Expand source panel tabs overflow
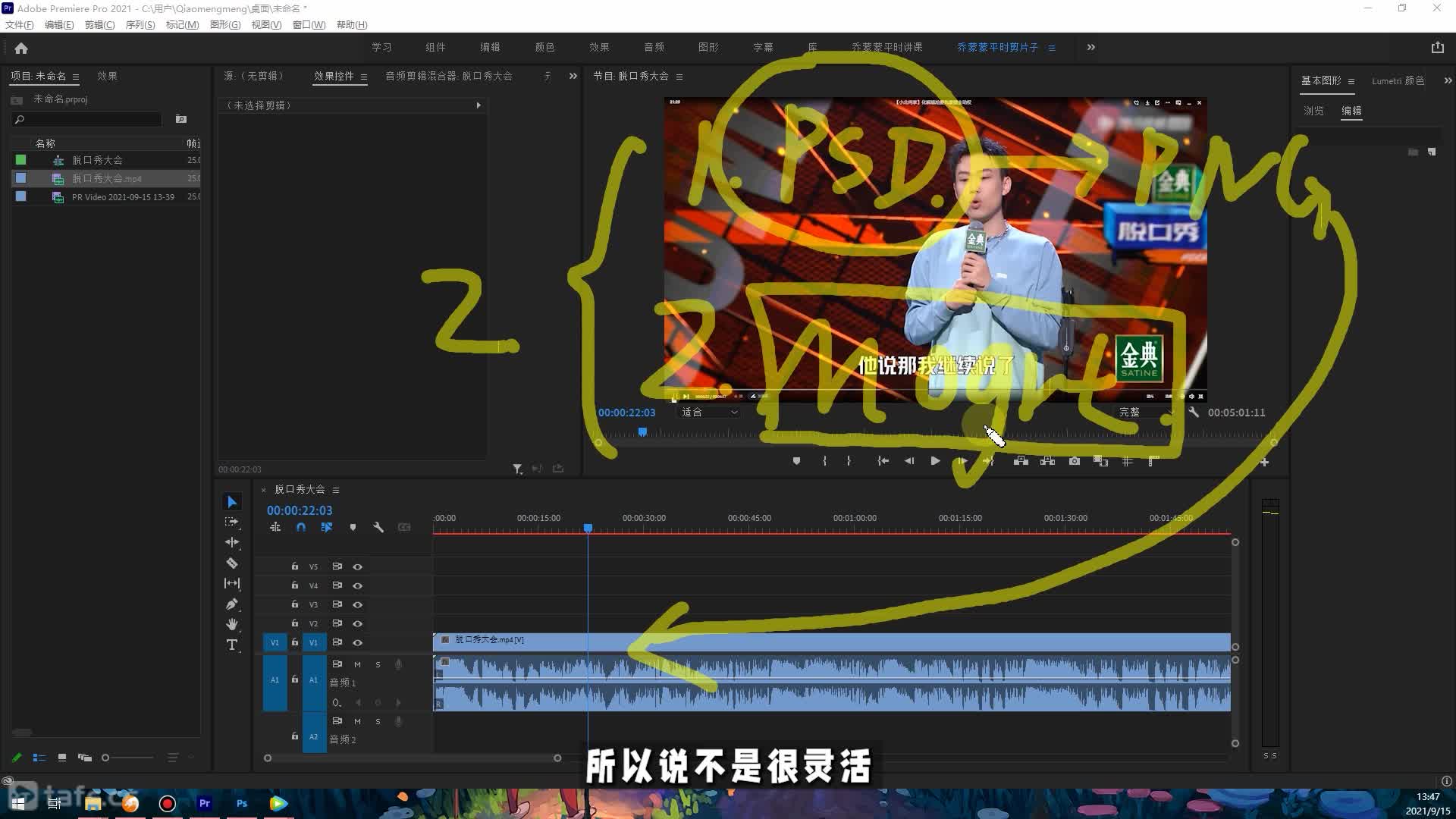The width and height of the screenshot is (1456, 819). (573, 76)
